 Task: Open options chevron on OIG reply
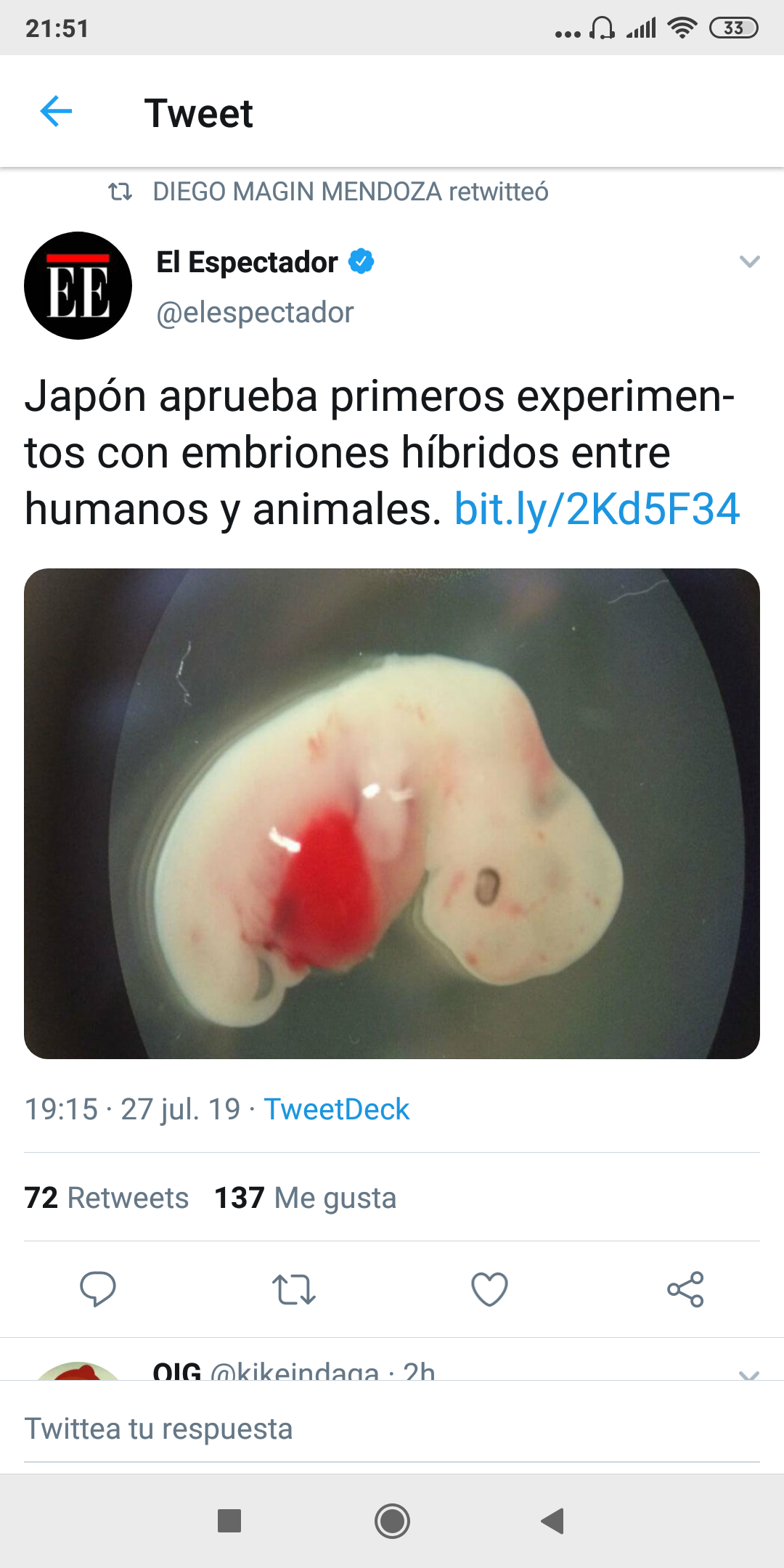749,1373
